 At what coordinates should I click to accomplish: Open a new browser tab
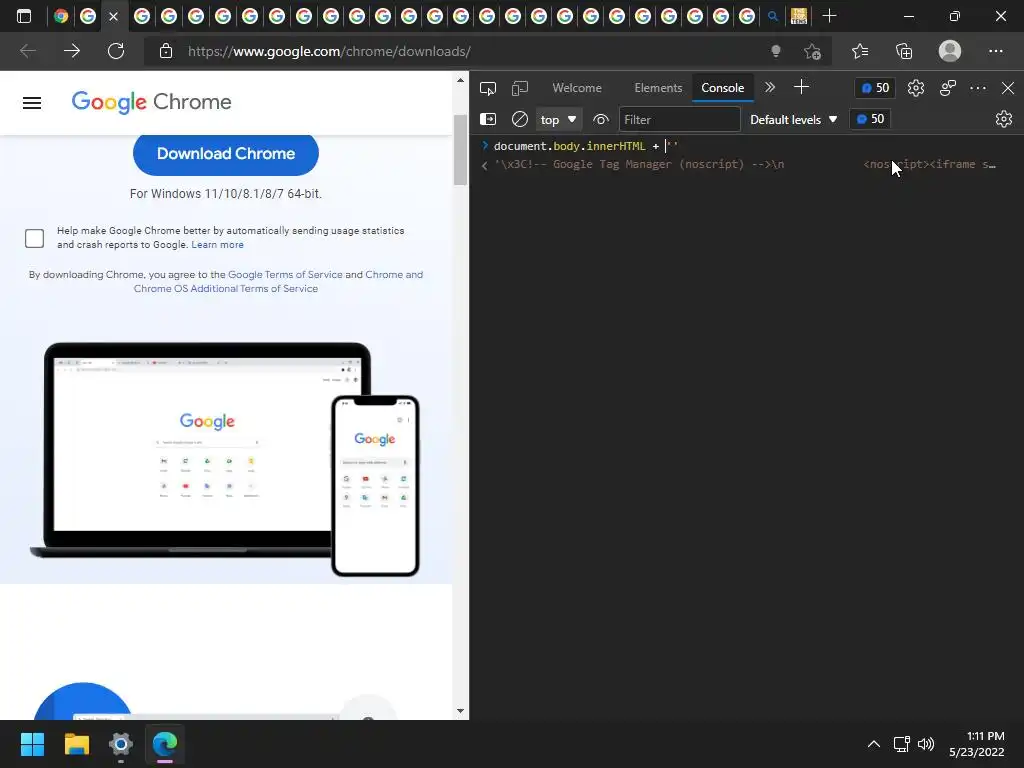pyautogui.click(x=829, y=16)
